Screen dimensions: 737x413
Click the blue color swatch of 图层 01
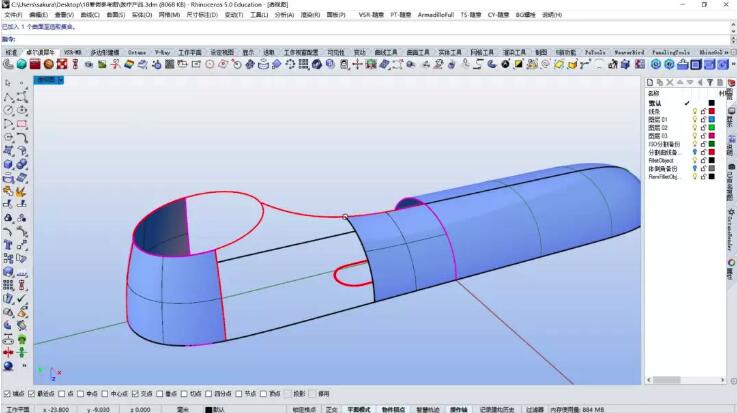pos(711,119)
